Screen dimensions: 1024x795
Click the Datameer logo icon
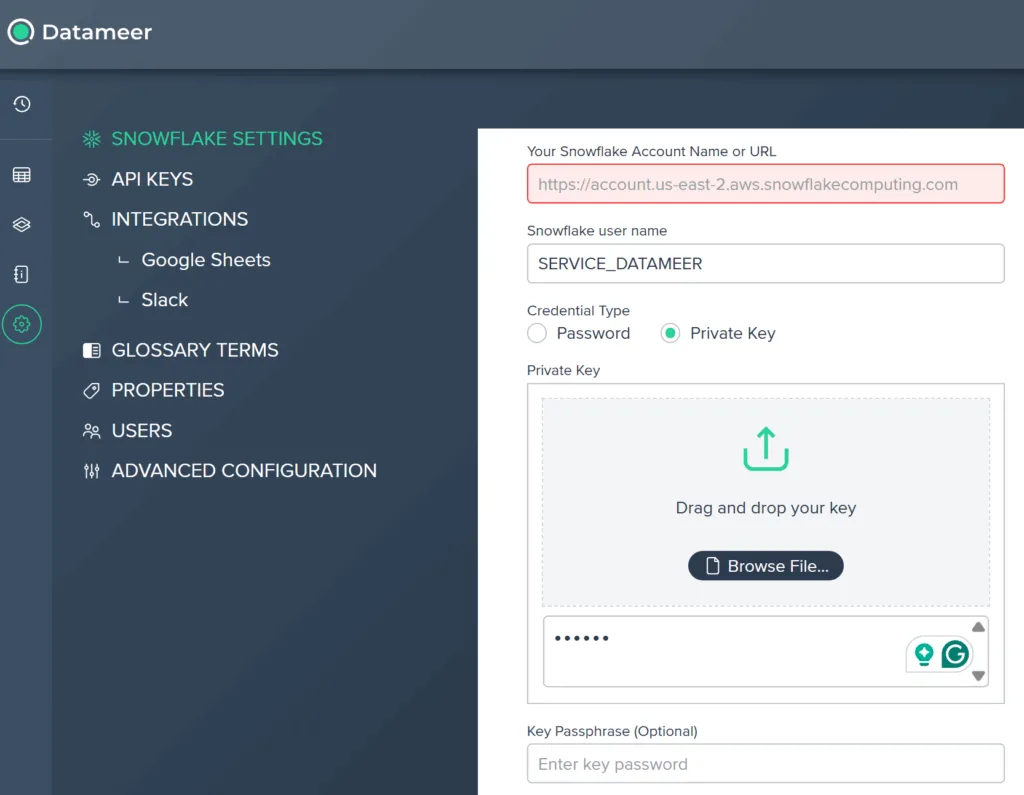point(20,31)
